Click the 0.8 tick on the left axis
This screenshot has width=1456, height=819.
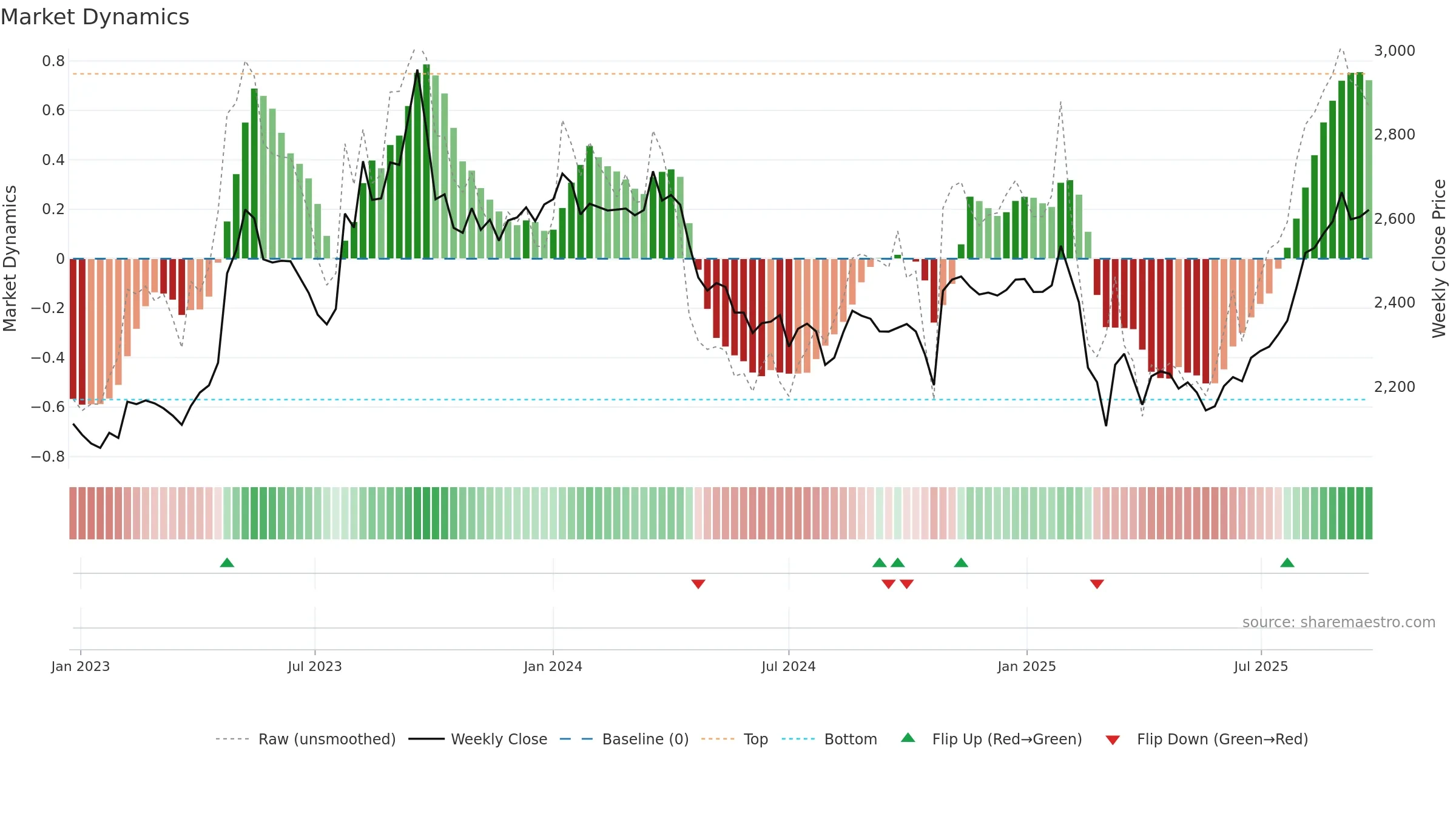tap(53, 61)
